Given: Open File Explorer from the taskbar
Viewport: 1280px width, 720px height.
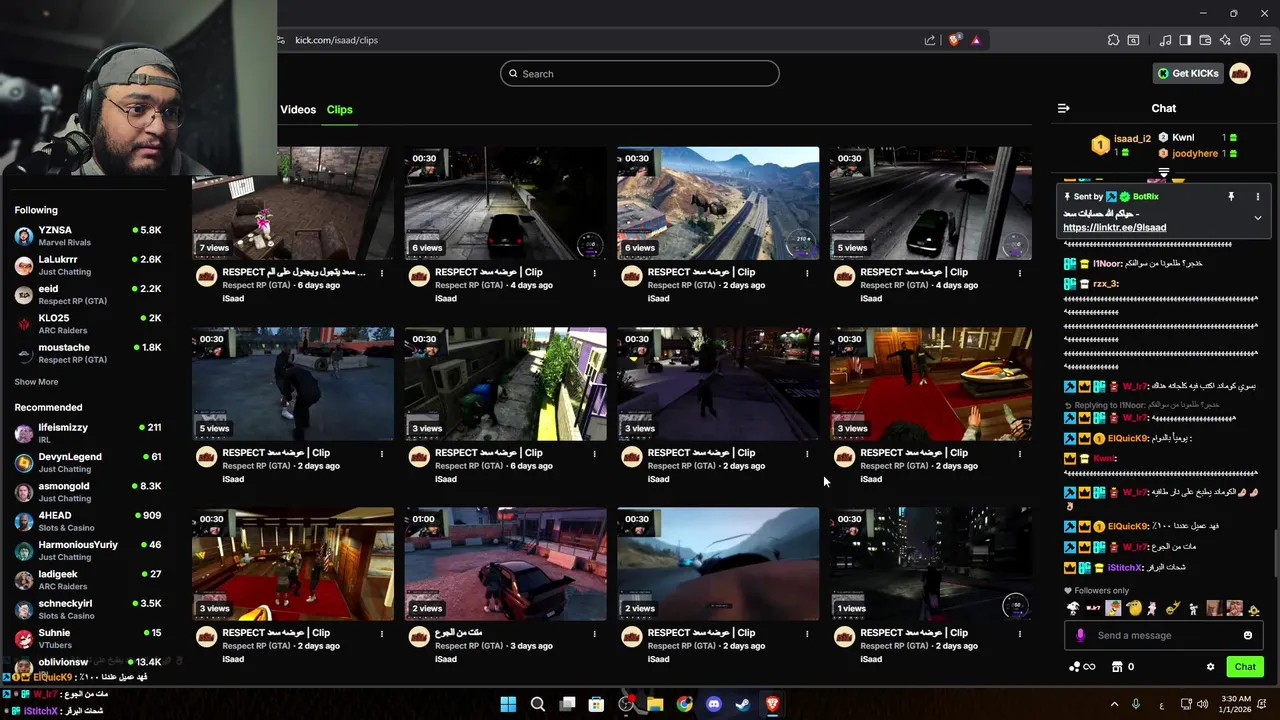Looking at the screenshot, I should 655,704.
